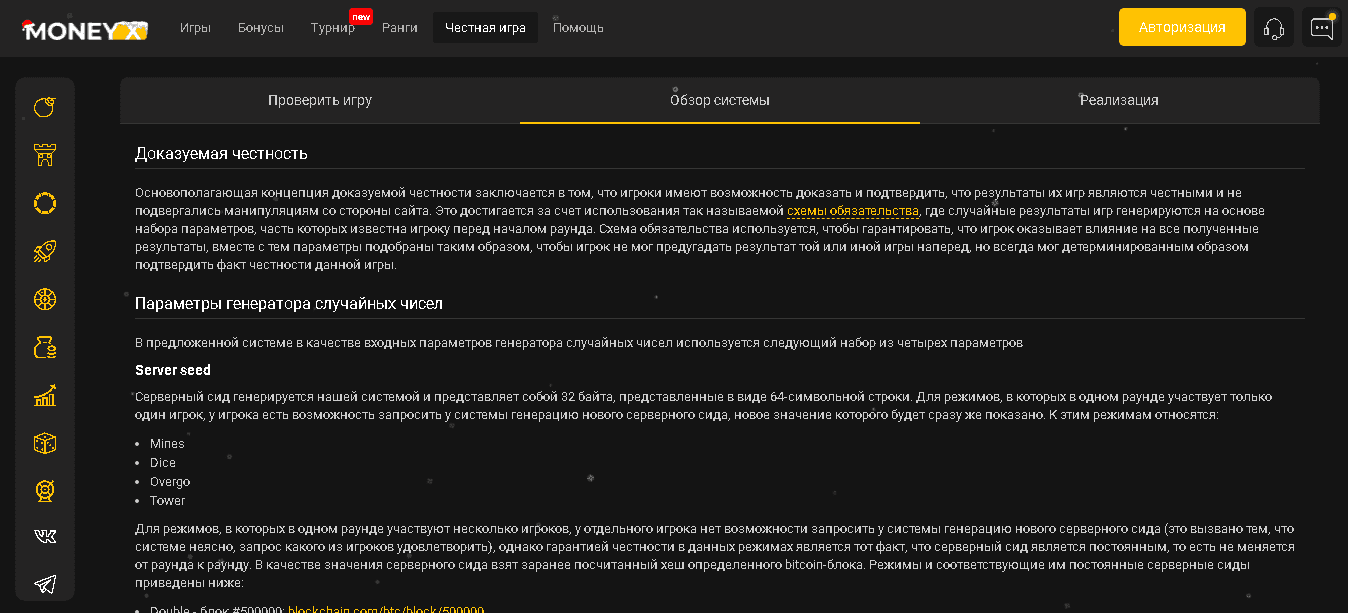Click the money bag with coins icon
1348x613 pixels.
(x=45, y=347)
